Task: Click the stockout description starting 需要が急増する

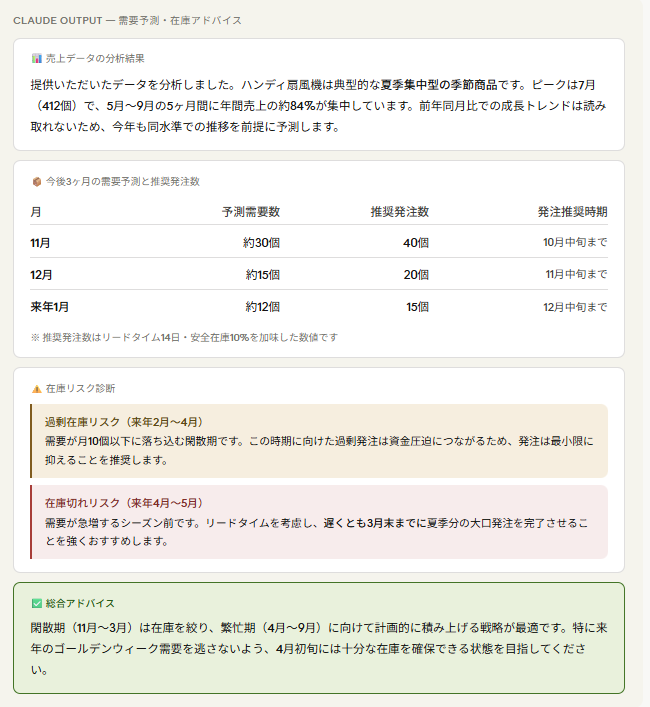Action: coord(316,532)
